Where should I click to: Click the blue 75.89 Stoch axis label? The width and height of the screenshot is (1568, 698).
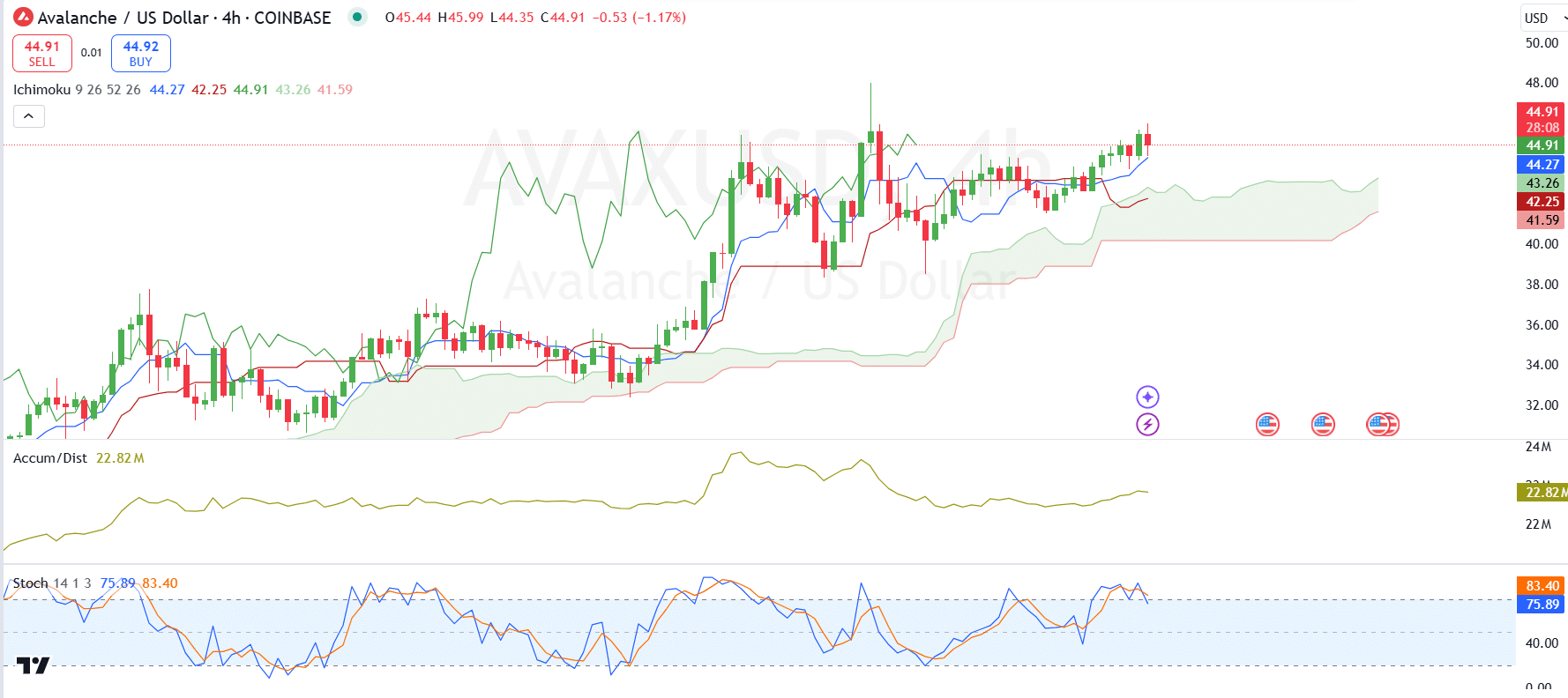click(x=1542, y=605)
